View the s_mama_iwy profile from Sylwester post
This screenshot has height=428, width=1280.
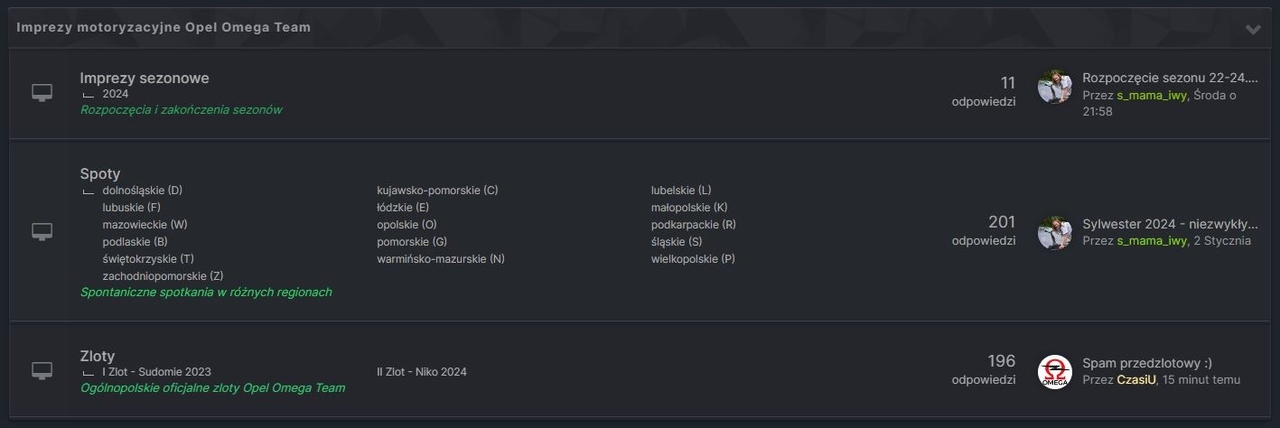(1152, 240)
